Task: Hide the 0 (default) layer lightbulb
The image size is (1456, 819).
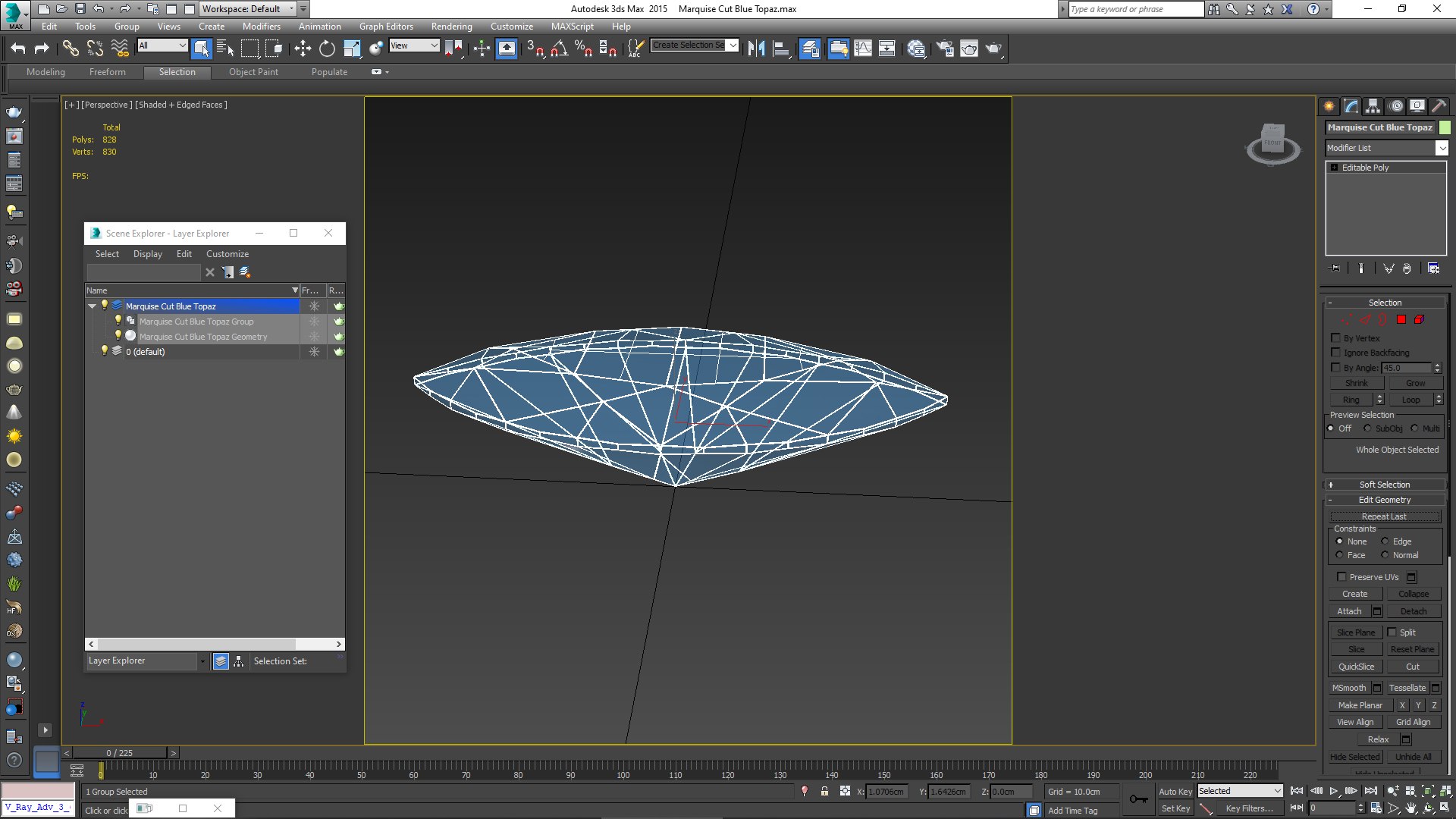Action: pyautogui.click(x=105, y=351)
